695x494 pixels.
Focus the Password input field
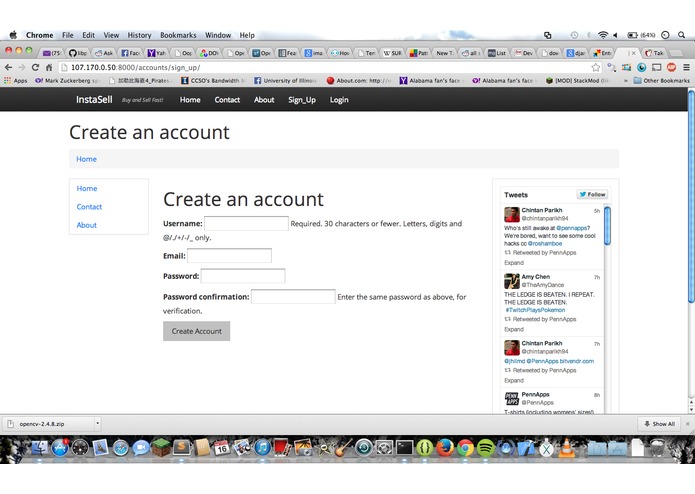pyautogui.click(x=243, y=276)
